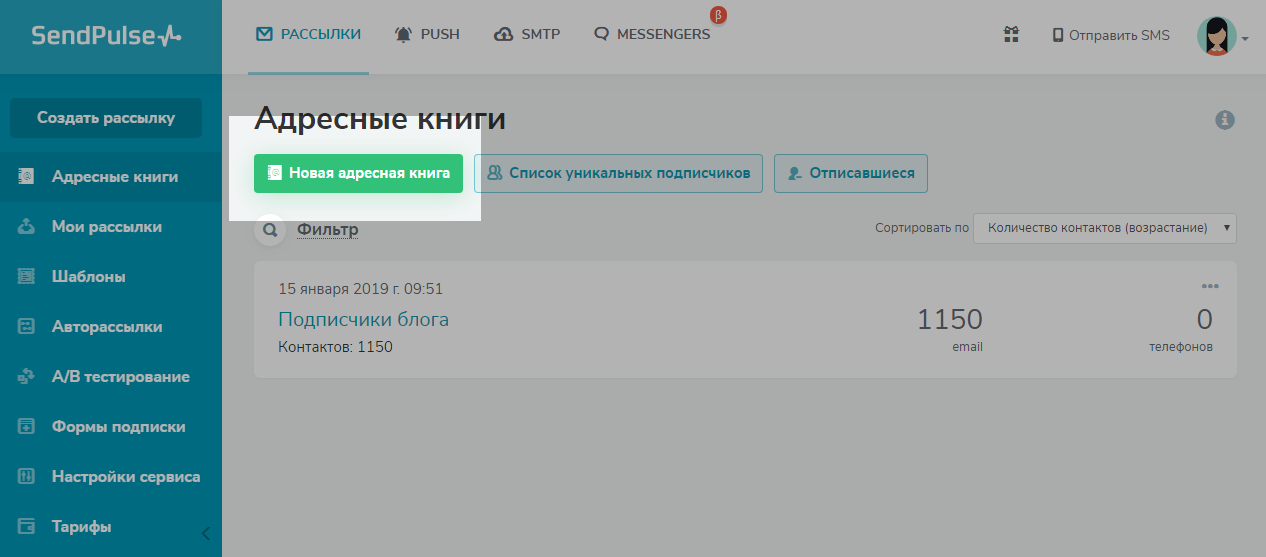Click the gift icon in header
This screenshot has height=557, width=1266.
[x=1011, y=35]
